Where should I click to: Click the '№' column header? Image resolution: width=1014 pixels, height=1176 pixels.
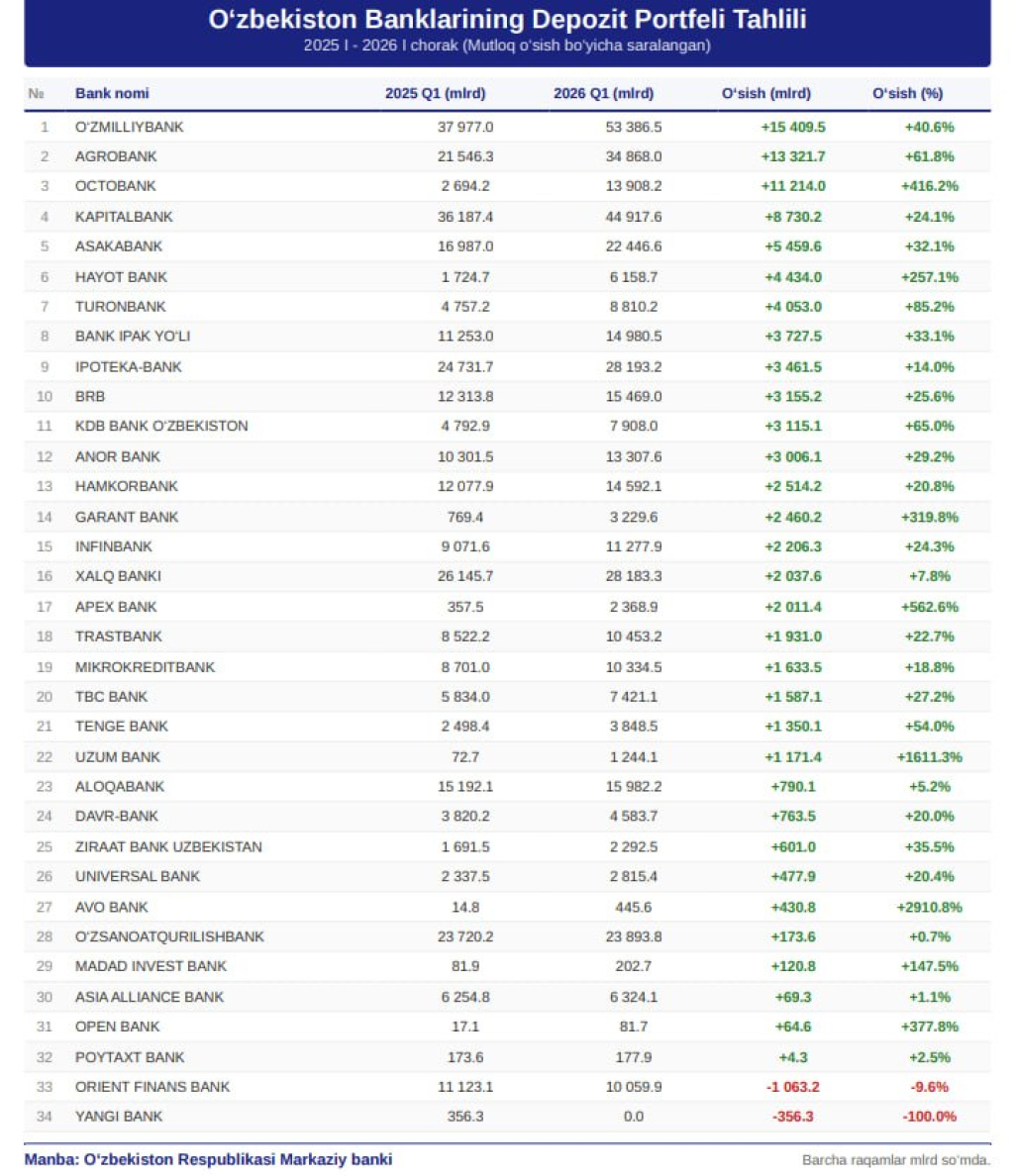point(36,94)
